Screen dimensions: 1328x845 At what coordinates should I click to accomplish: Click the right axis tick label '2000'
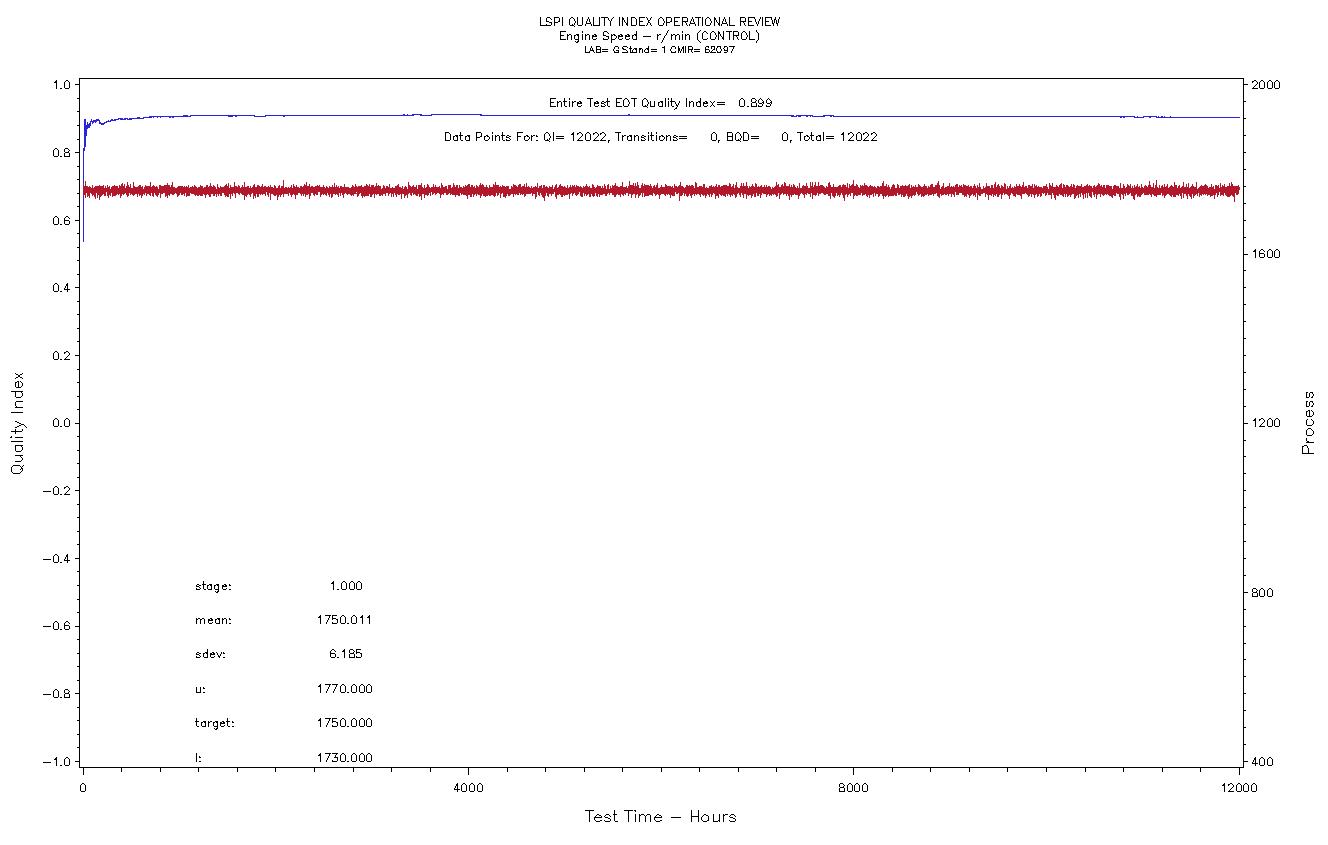(1265, 85)
